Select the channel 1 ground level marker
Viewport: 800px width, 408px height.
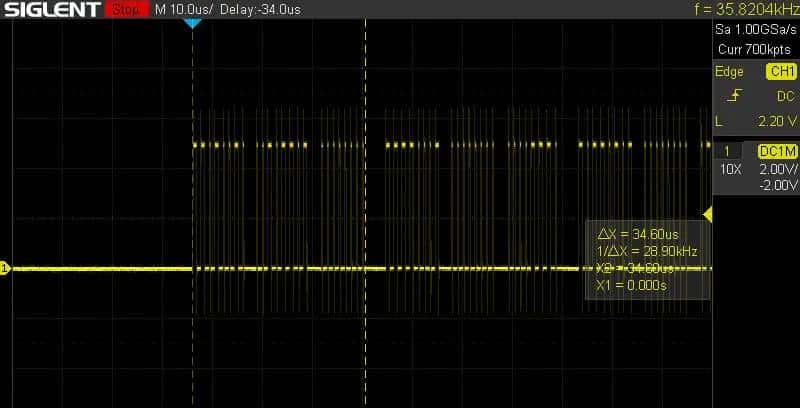[x=4, y=268]
